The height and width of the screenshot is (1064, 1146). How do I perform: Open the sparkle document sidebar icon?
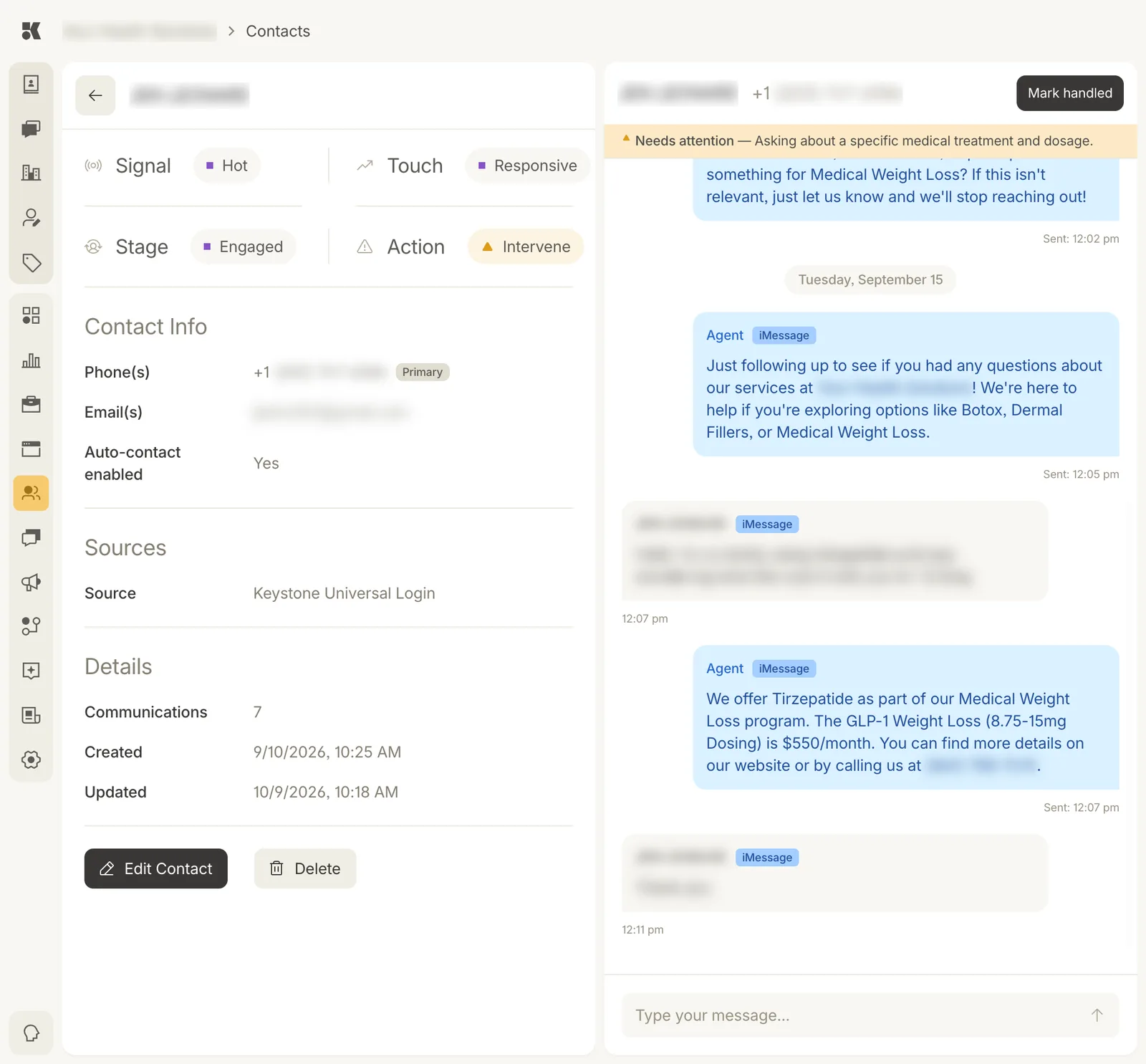pyautogui.click(x=31, y=671)
